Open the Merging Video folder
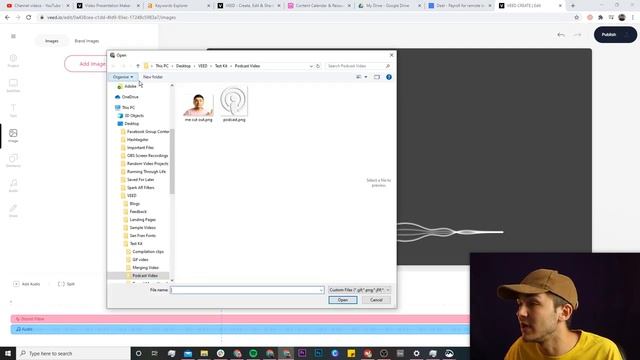This screenshot has width=640, height=360. click(145, 268)
